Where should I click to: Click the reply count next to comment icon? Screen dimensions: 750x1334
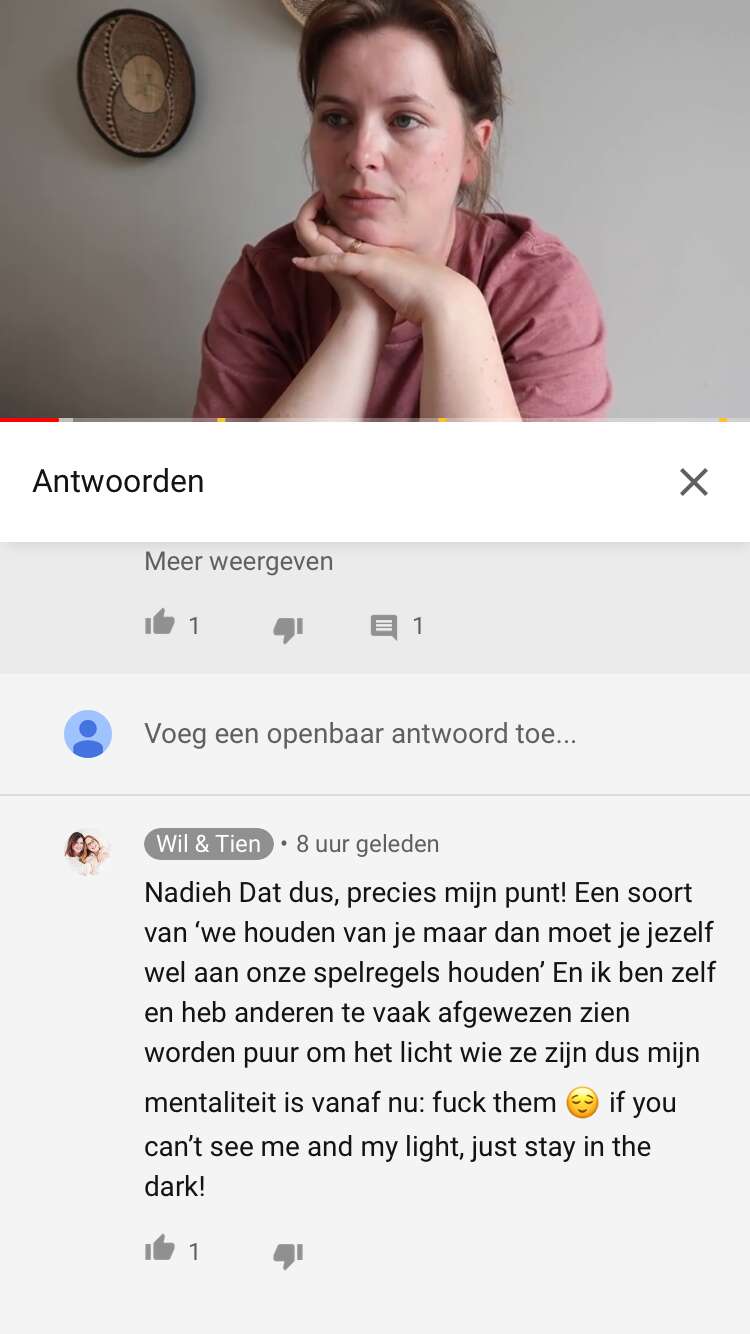click(418, 626)
